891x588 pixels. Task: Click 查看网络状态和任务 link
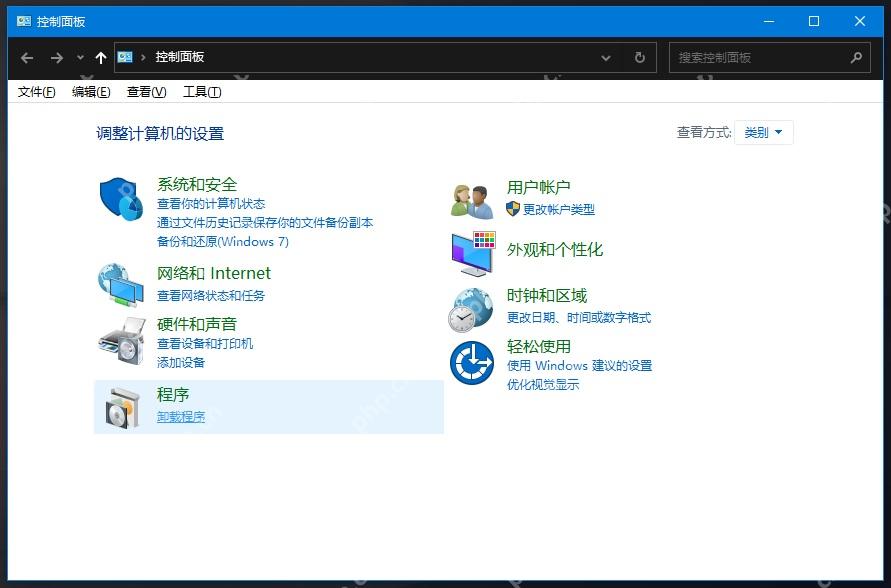pyautogui.click(x=211, y=295)
